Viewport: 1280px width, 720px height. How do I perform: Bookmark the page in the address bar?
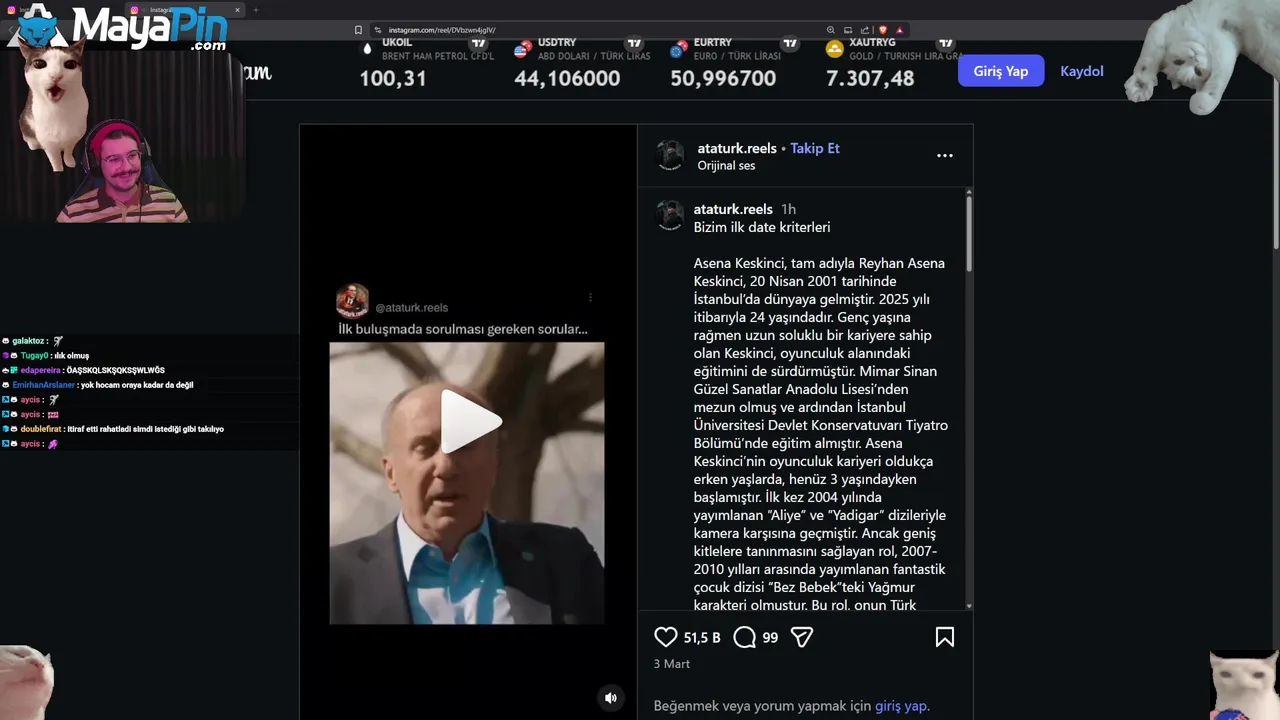coord(358,30)
